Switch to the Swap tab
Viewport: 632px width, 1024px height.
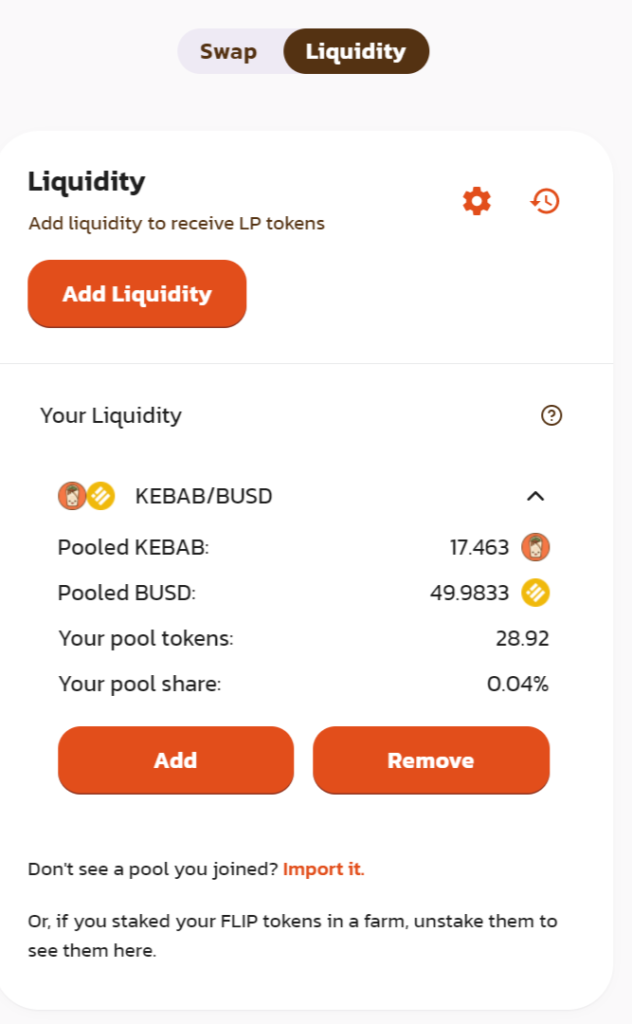tap(228, 52)
